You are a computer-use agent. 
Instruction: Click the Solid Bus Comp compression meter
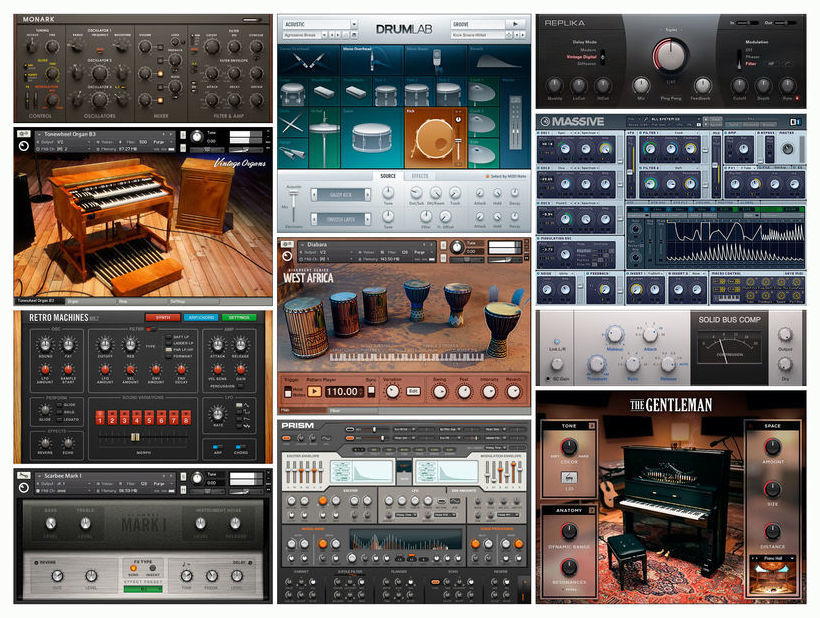[728, 349]
